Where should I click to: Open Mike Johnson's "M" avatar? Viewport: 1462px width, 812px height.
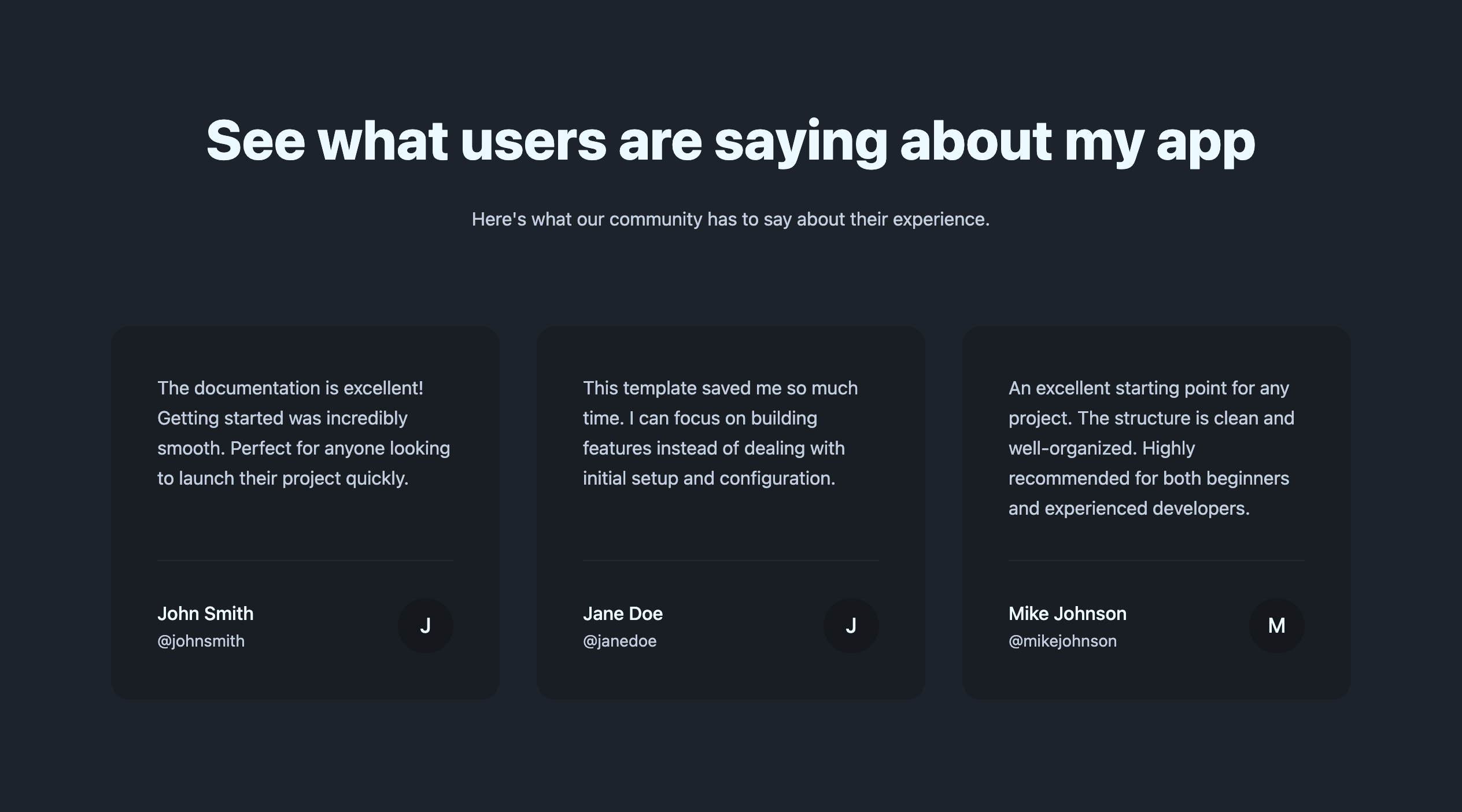tap(1276, 625)
